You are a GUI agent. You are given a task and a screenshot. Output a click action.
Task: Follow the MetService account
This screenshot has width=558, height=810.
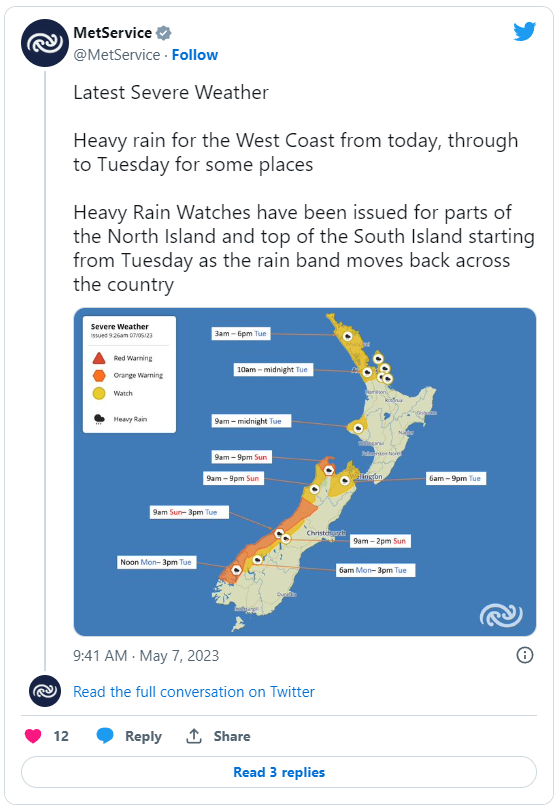tap(195, 55)
